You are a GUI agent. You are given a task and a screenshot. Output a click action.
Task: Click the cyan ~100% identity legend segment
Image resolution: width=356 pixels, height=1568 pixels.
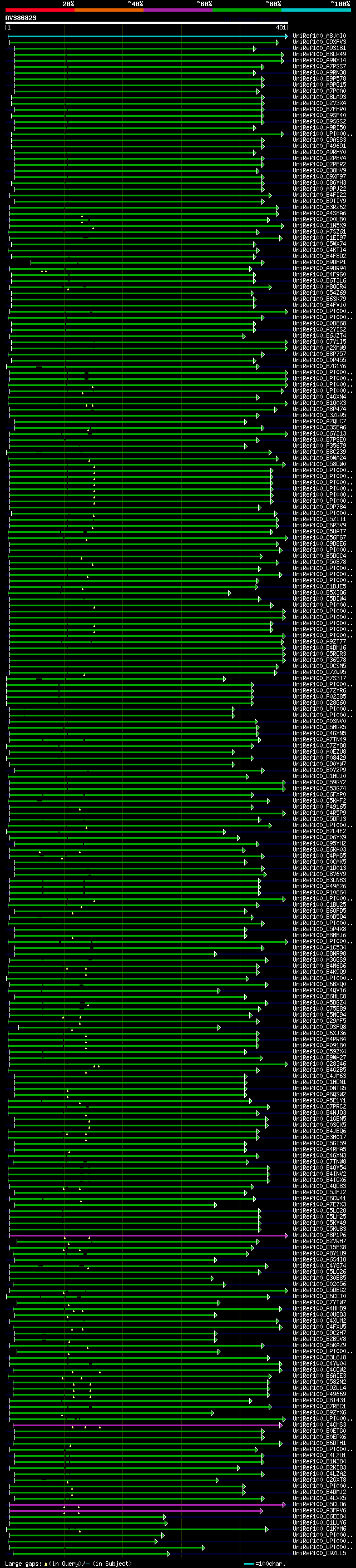click(316, 10)
